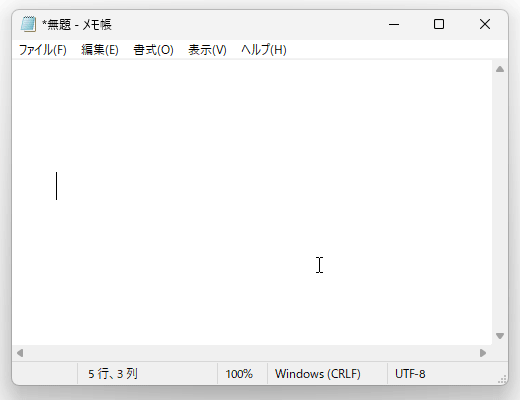
Task: Click the UTF-8 encoding status section
Action: click(410, 374)
